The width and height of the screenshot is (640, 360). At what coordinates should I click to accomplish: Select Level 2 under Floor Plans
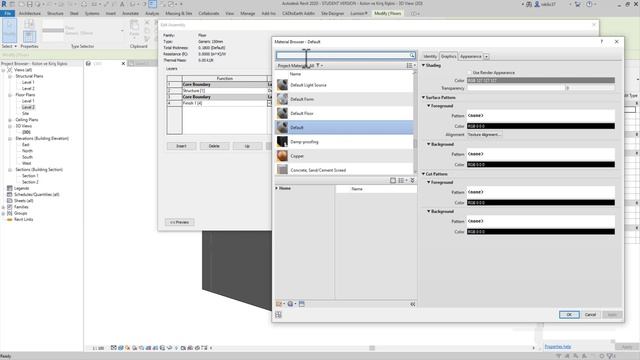click(x=28, y=107)
